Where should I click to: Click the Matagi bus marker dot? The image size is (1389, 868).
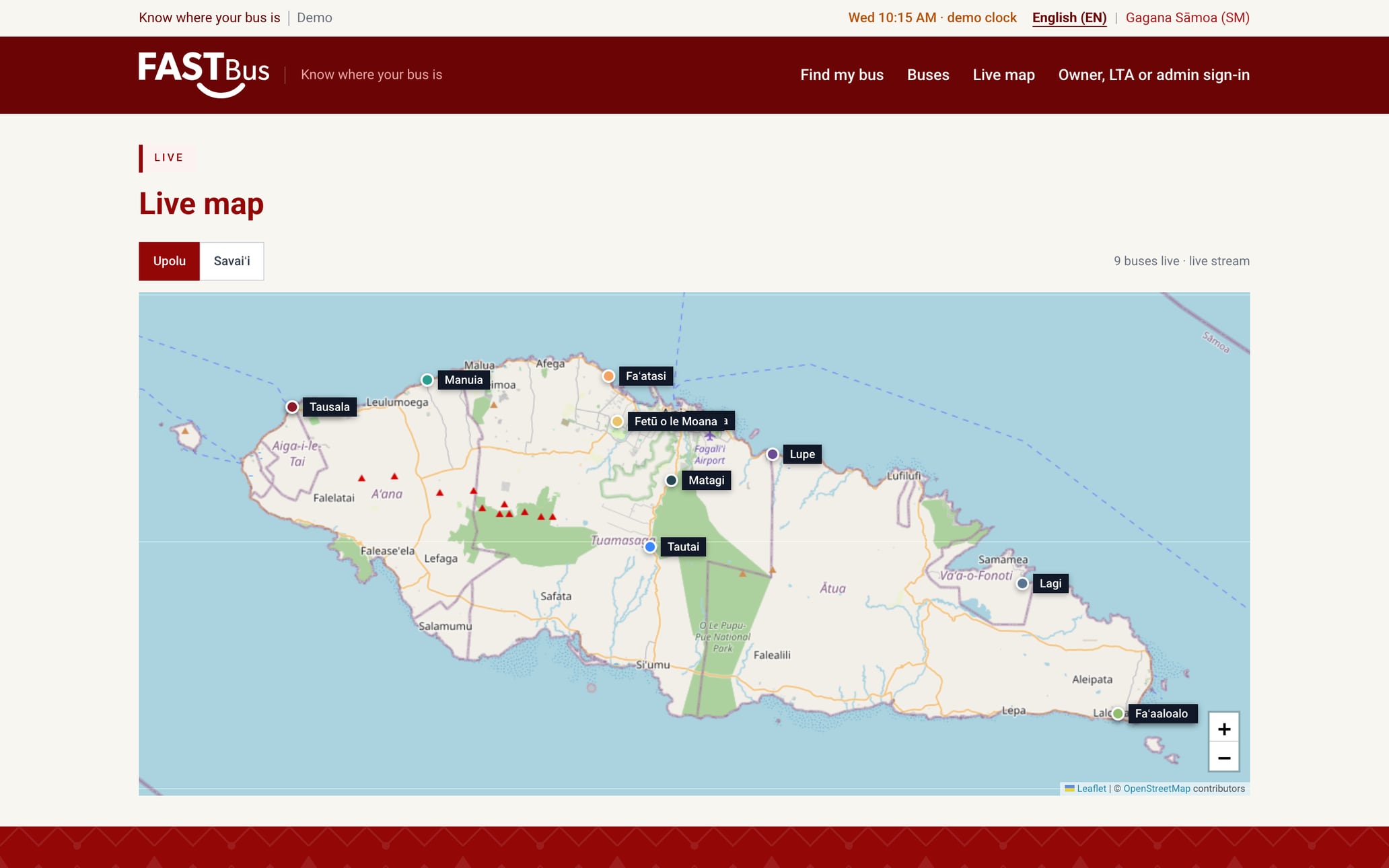pyautogui.click(x=671, y=480)
